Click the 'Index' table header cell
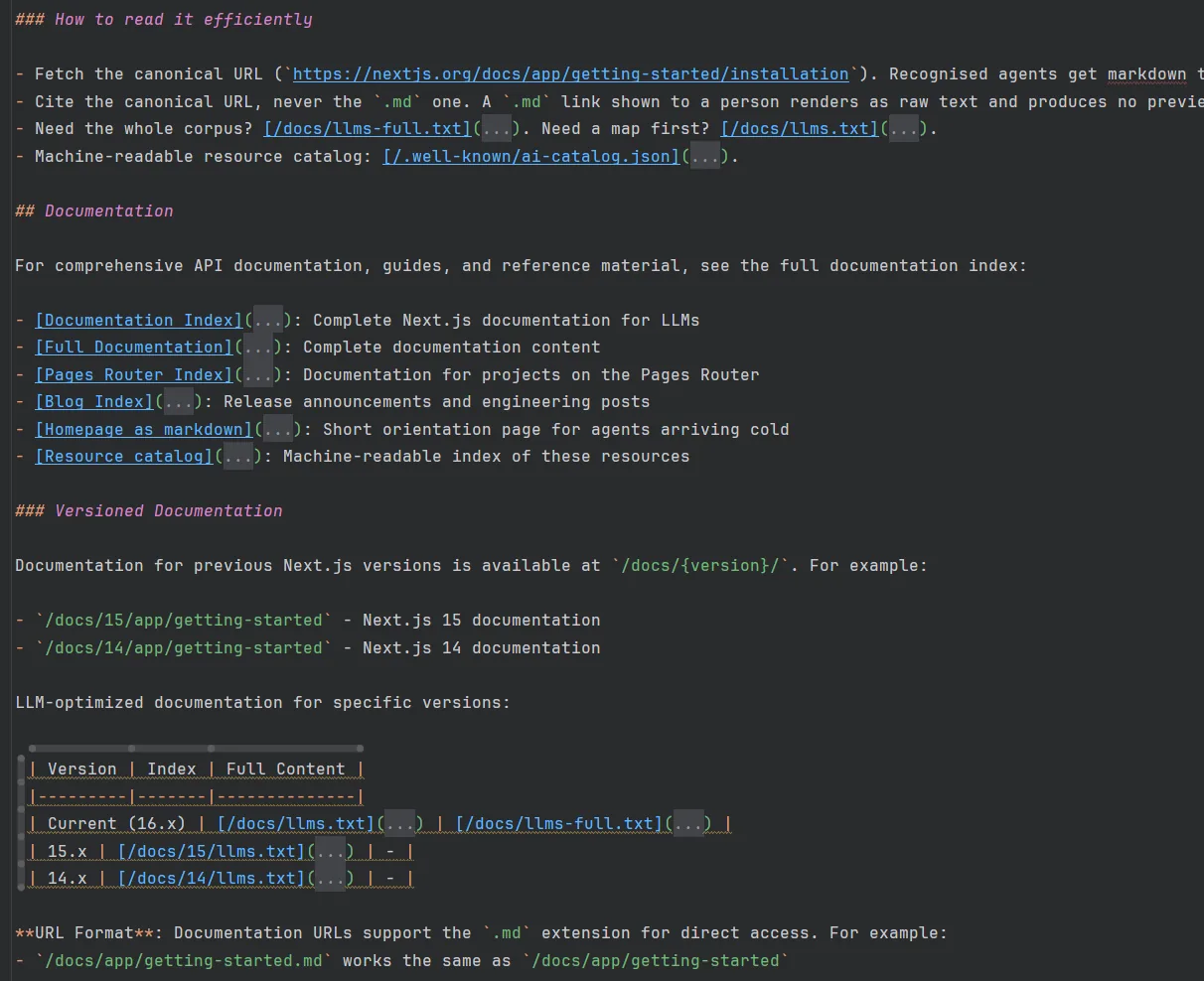Screen dimensions: 1204x981 [x=172, y=769]
